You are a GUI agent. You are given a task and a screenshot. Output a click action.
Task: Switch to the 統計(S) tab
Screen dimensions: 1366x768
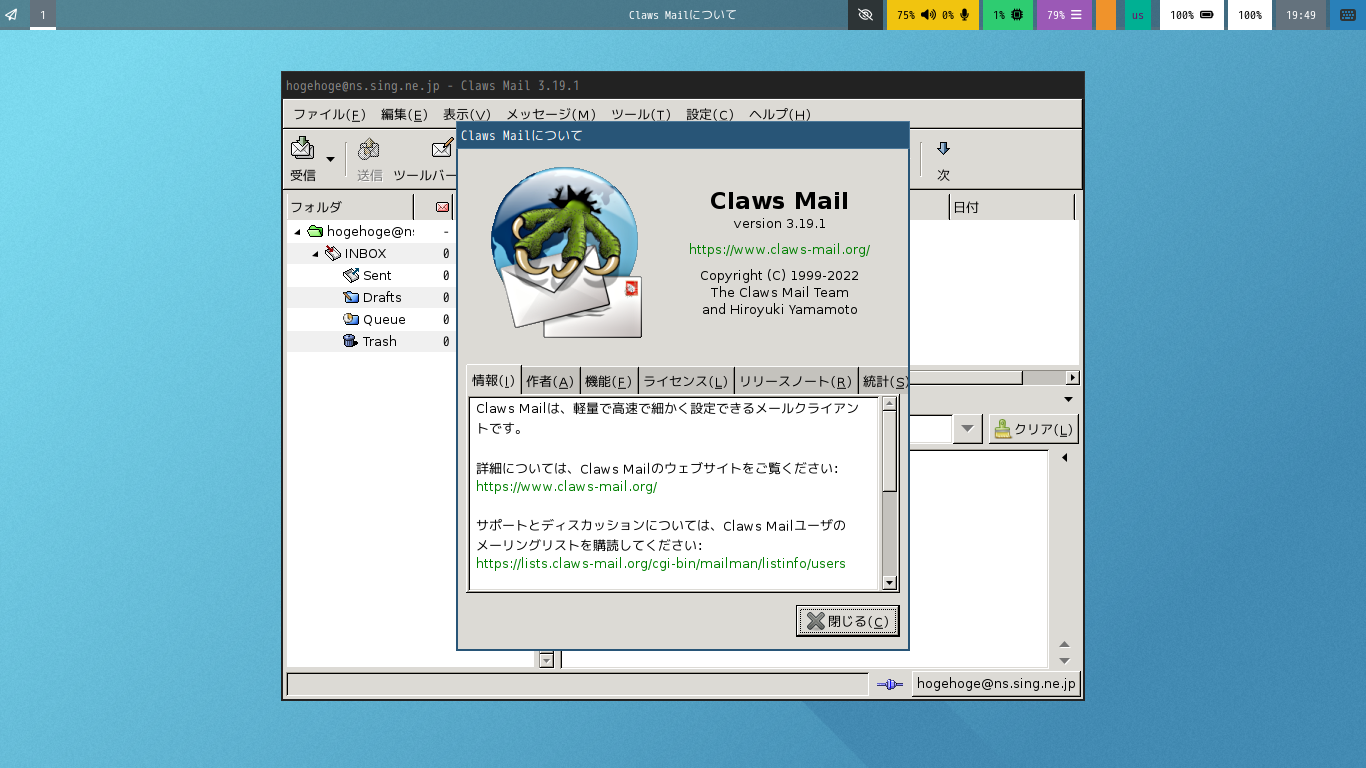(884, 381)
